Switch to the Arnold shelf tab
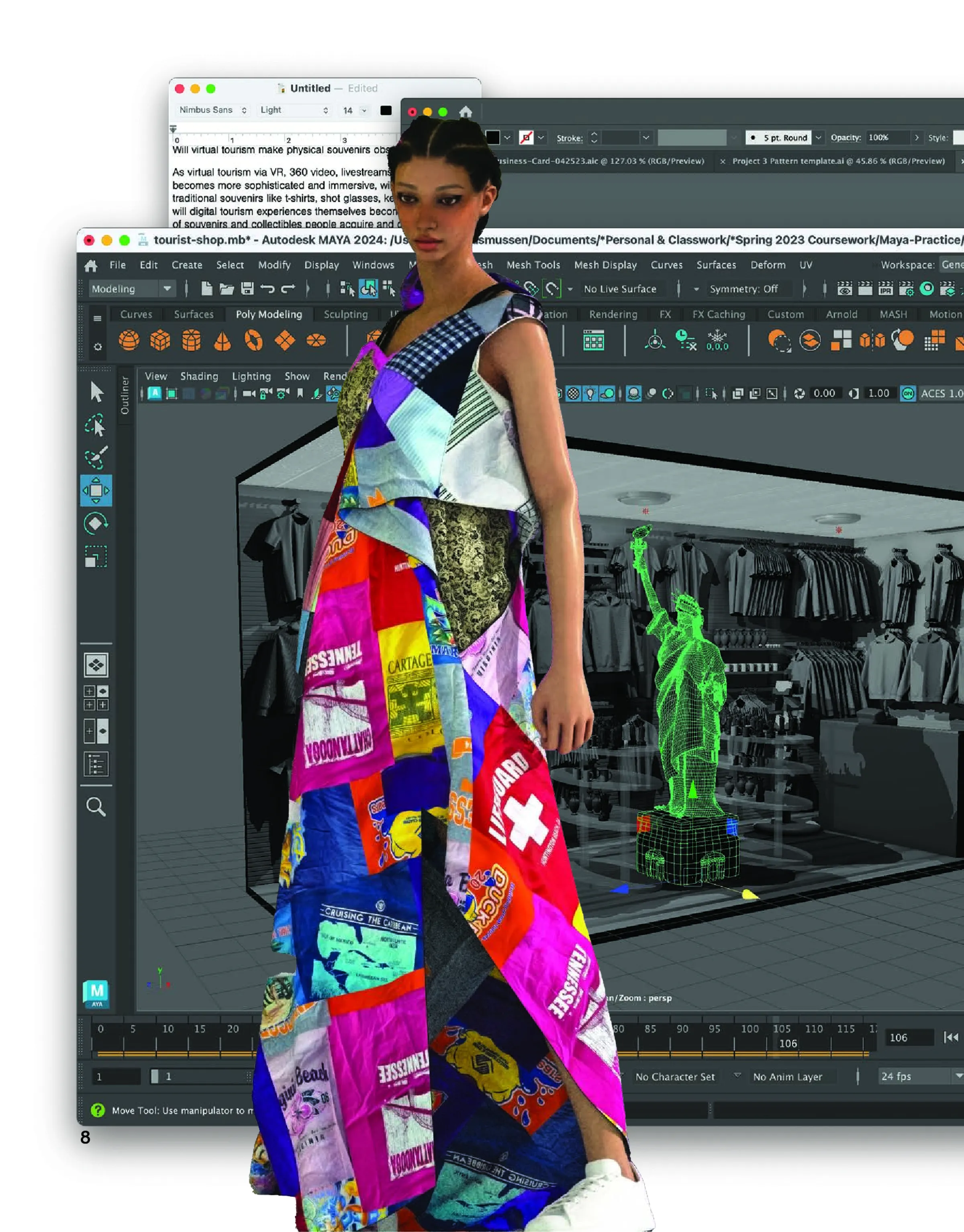 [841, 315]
